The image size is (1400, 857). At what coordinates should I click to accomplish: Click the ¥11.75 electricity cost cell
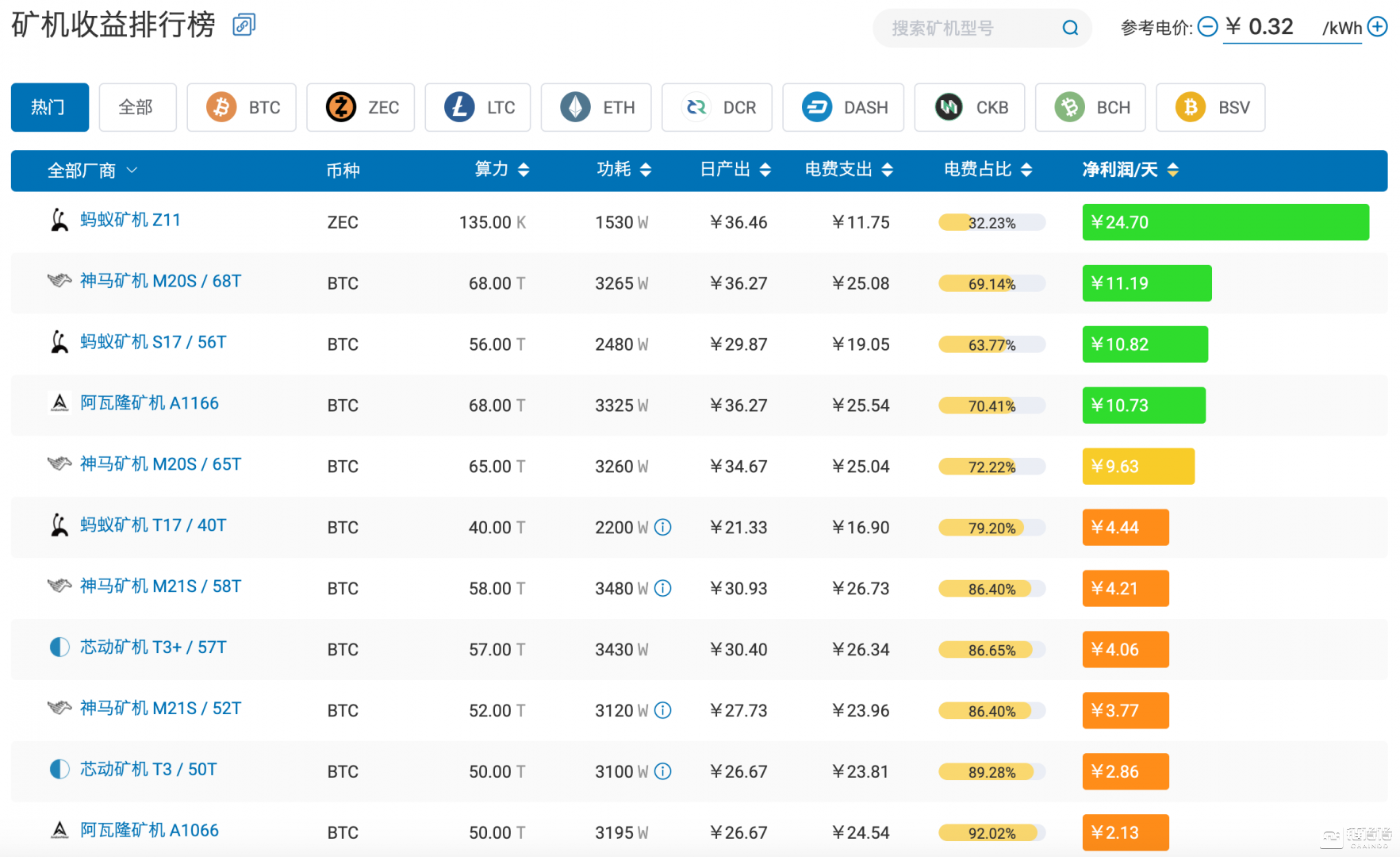point(861,223)
